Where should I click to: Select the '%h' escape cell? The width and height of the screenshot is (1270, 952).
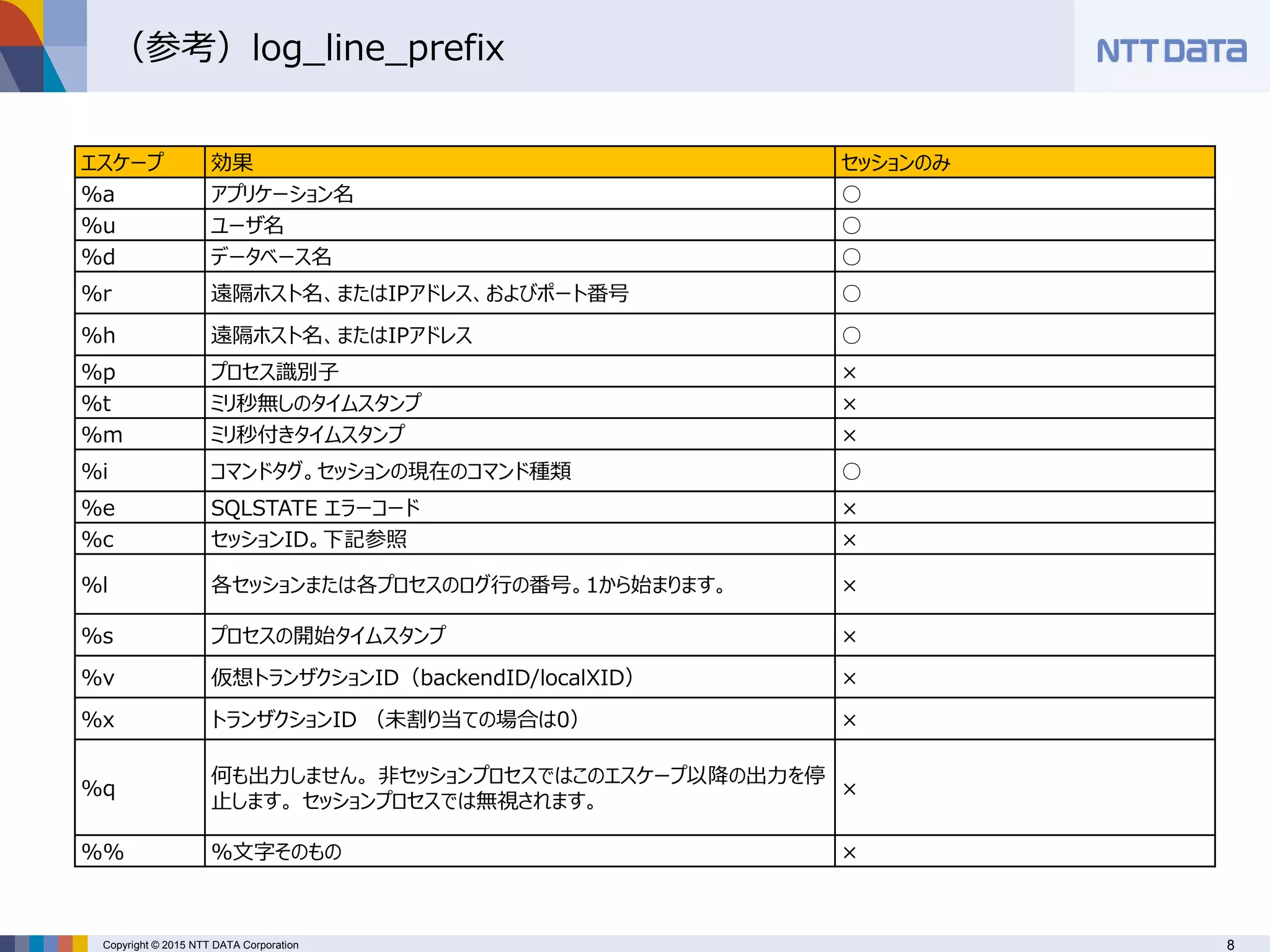pos(140,335)
